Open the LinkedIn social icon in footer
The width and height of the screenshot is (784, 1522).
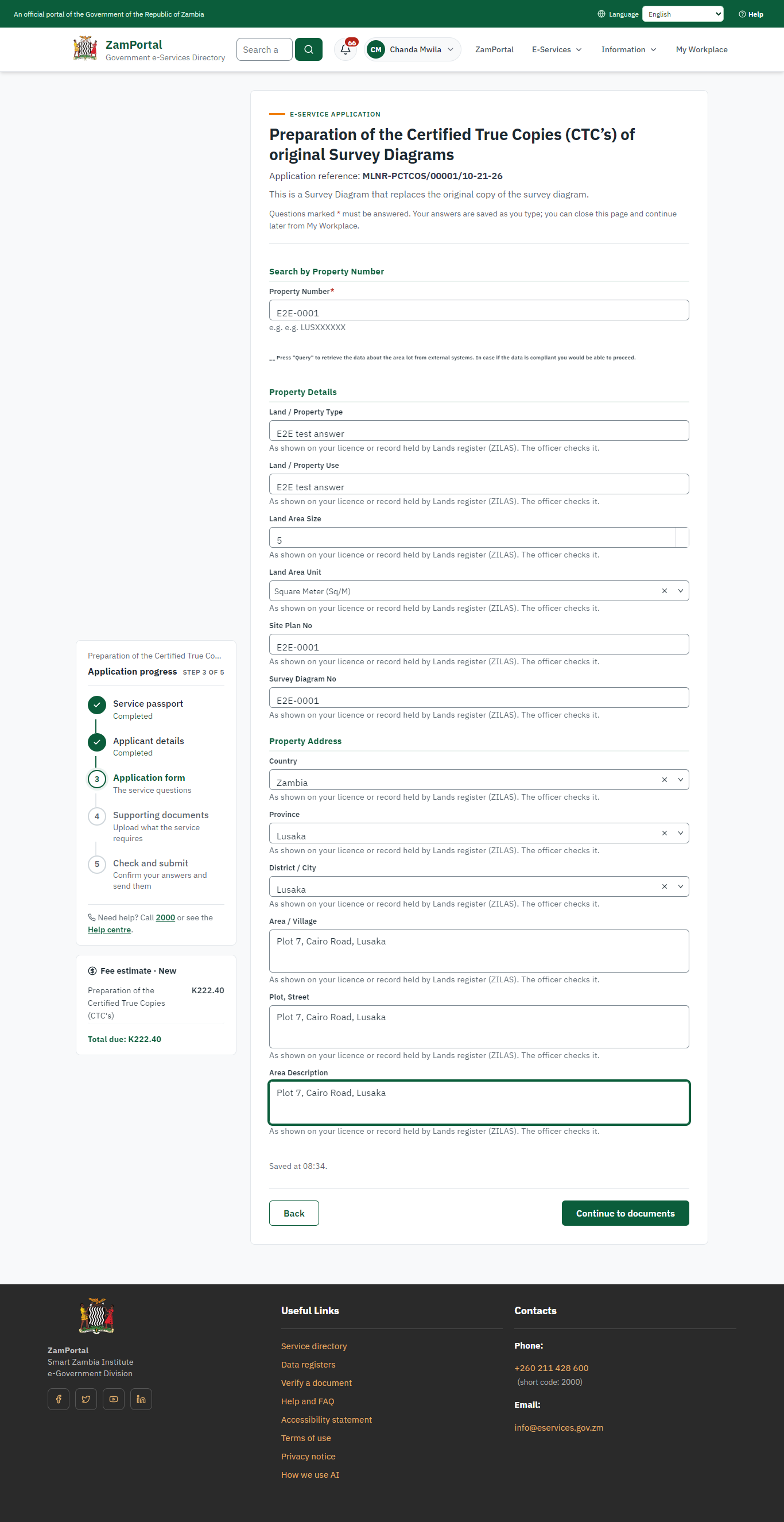[x=141, y=1399]
